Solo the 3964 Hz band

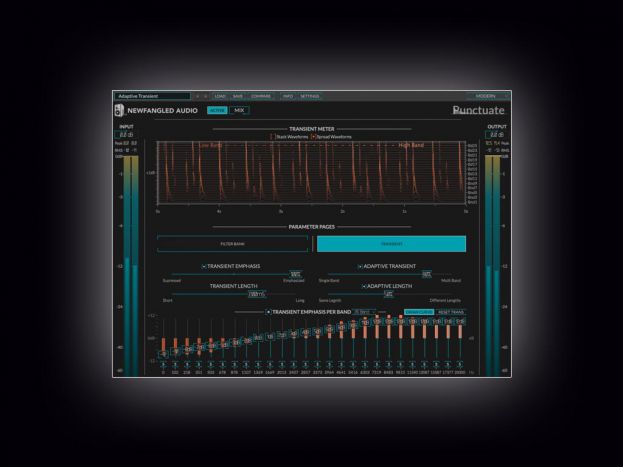329,364
